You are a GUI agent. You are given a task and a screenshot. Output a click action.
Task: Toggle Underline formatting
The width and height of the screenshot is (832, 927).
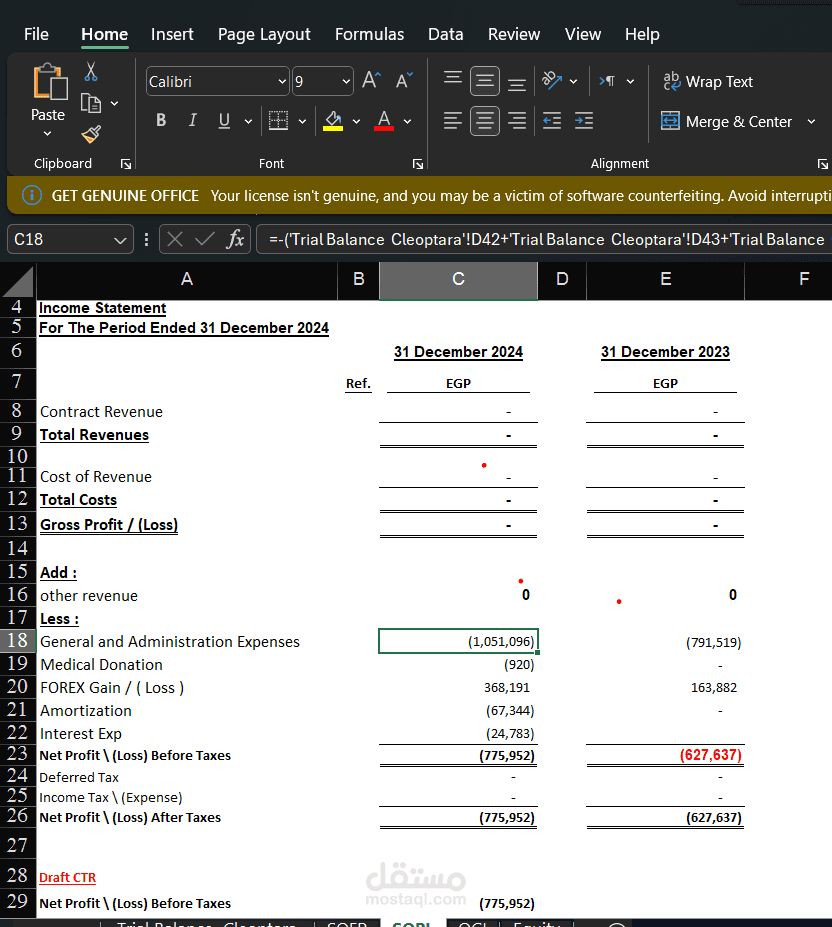click(x=224, y=121)
